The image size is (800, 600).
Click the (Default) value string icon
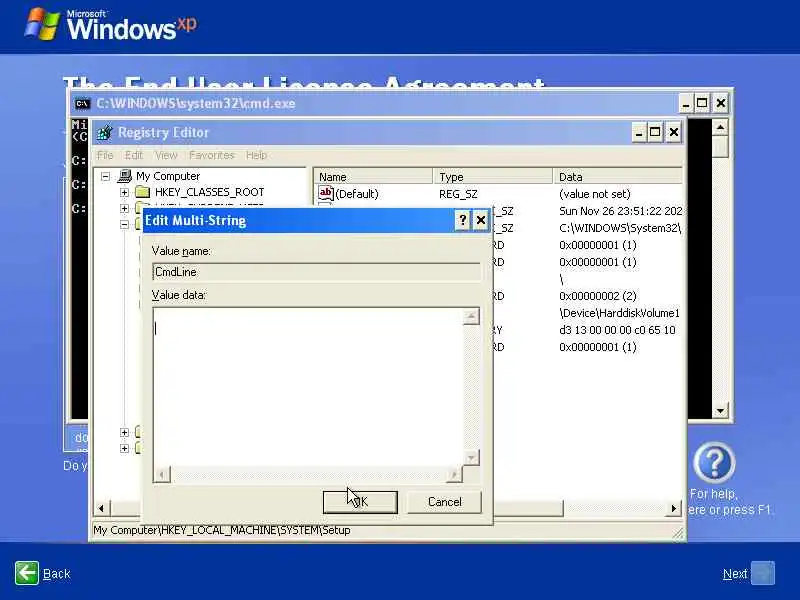[326, 193]
